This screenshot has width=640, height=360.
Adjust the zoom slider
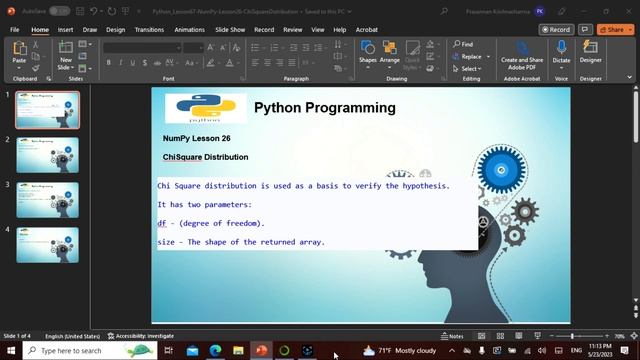572,336
